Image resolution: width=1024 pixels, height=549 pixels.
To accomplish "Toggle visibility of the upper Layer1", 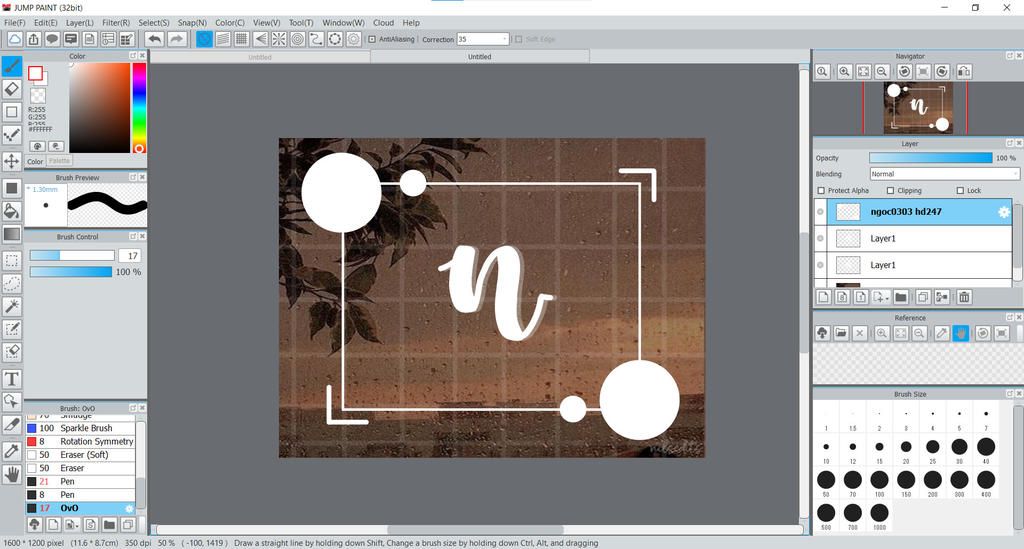I will tap(820, 238).
